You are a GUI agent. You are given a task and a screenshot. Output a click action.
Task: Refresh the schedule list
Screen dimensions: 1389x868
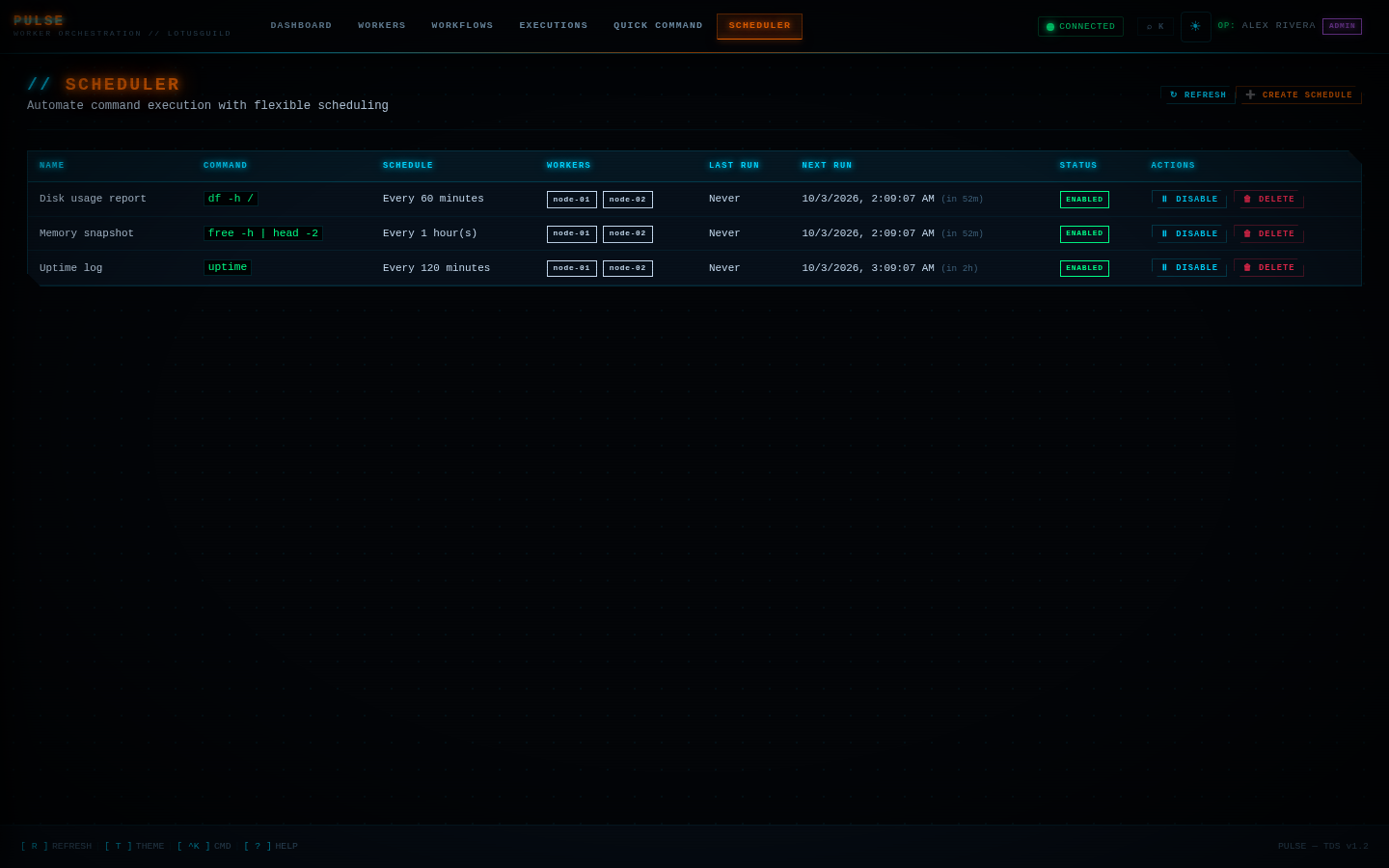point(1198,95)
